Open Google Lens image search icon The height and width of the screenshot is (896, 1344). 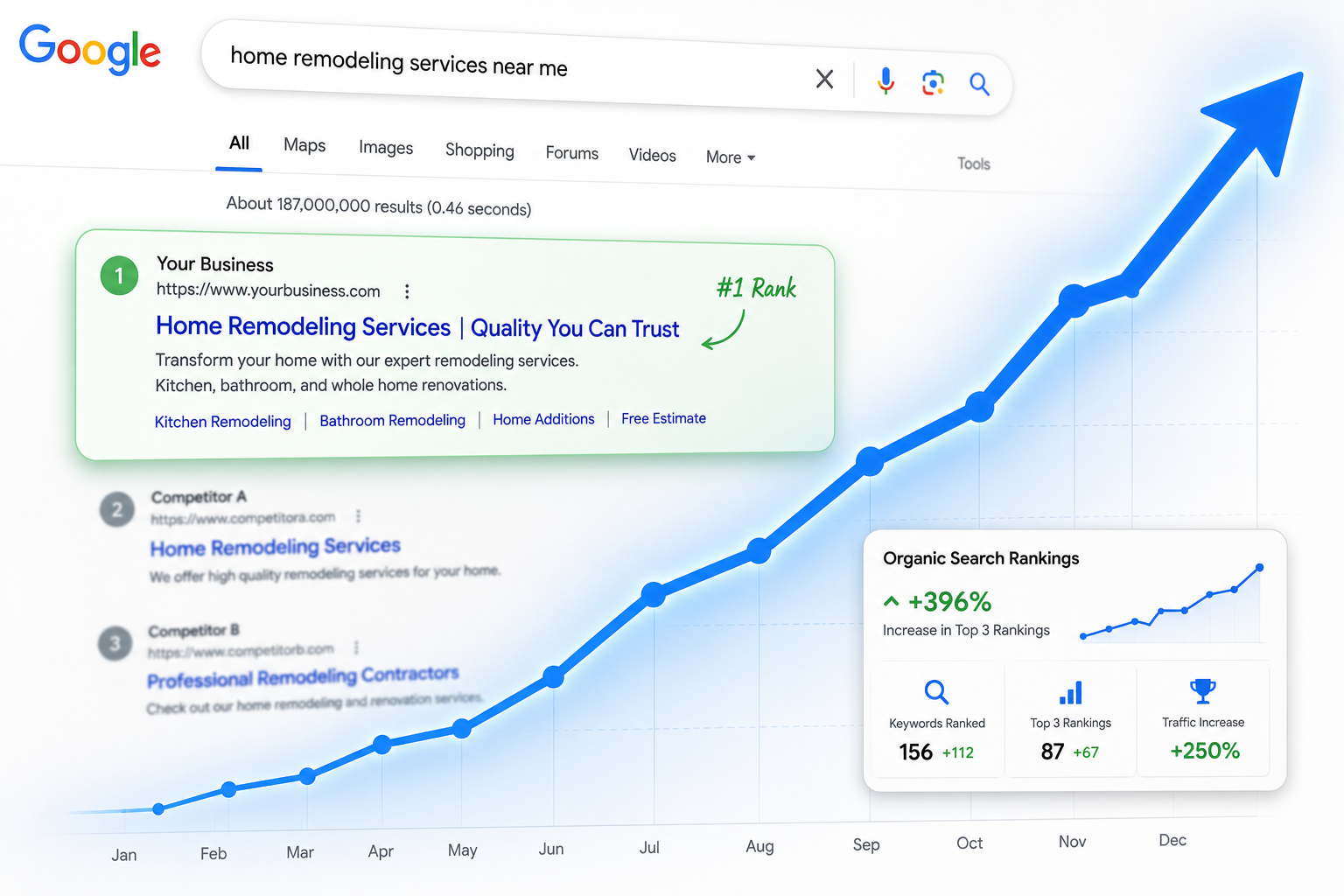pos(933,83)
